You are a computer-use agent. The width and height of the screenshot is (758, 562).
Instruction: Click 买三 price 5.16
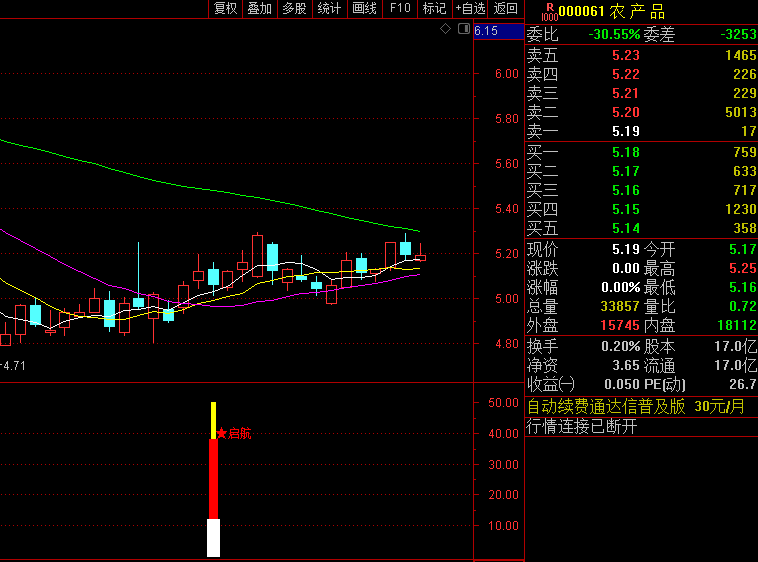point(626,190)
